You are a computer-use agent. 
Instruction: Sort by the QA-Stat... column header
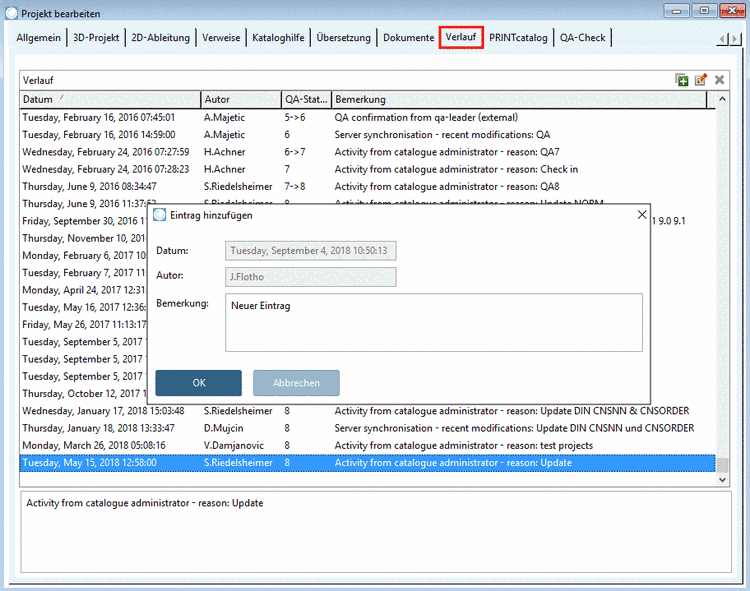(306, 99)
